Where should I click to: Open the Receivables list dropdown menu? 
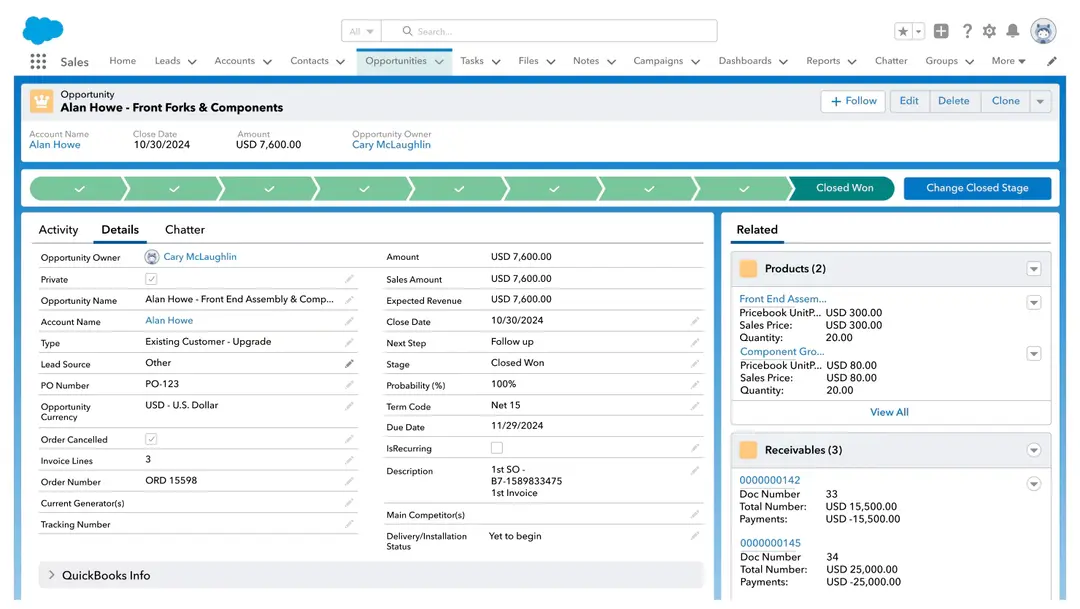tap(1034, 450)
